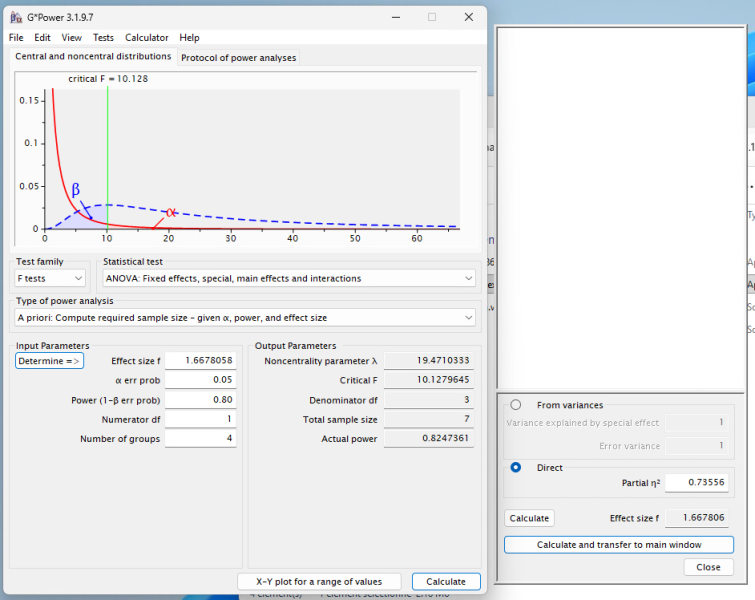Click the critical F = 10.128 label
Viewport: 755px width, 600px height.
(x=108, y=79)
